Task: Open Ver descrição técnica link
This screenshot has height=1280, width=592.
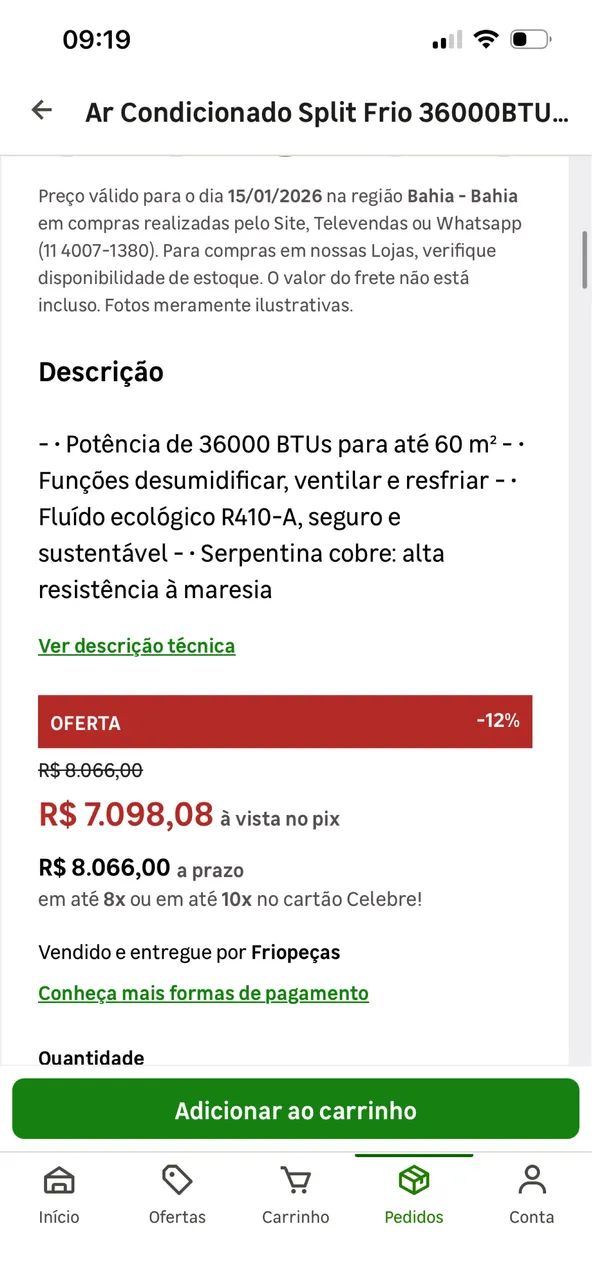Action: [x=136, y=645]
